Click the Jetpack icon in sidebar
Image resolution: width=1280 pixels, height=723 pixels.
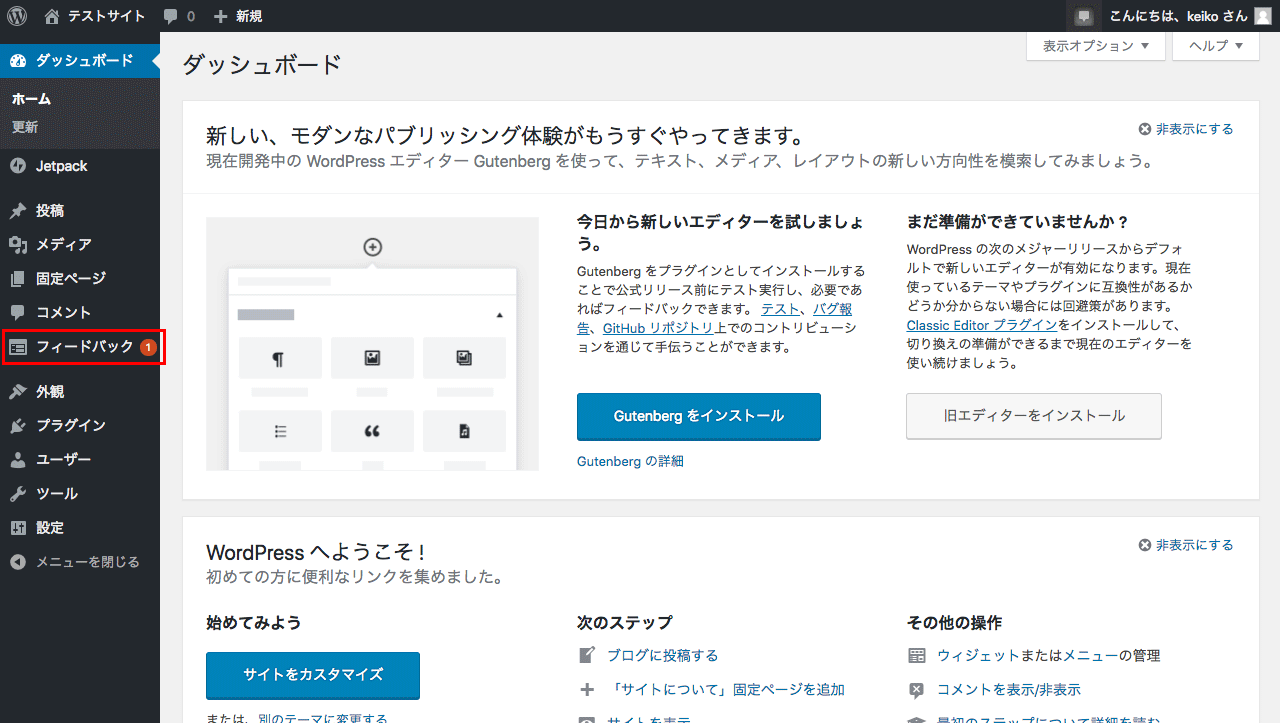point(18,166)
